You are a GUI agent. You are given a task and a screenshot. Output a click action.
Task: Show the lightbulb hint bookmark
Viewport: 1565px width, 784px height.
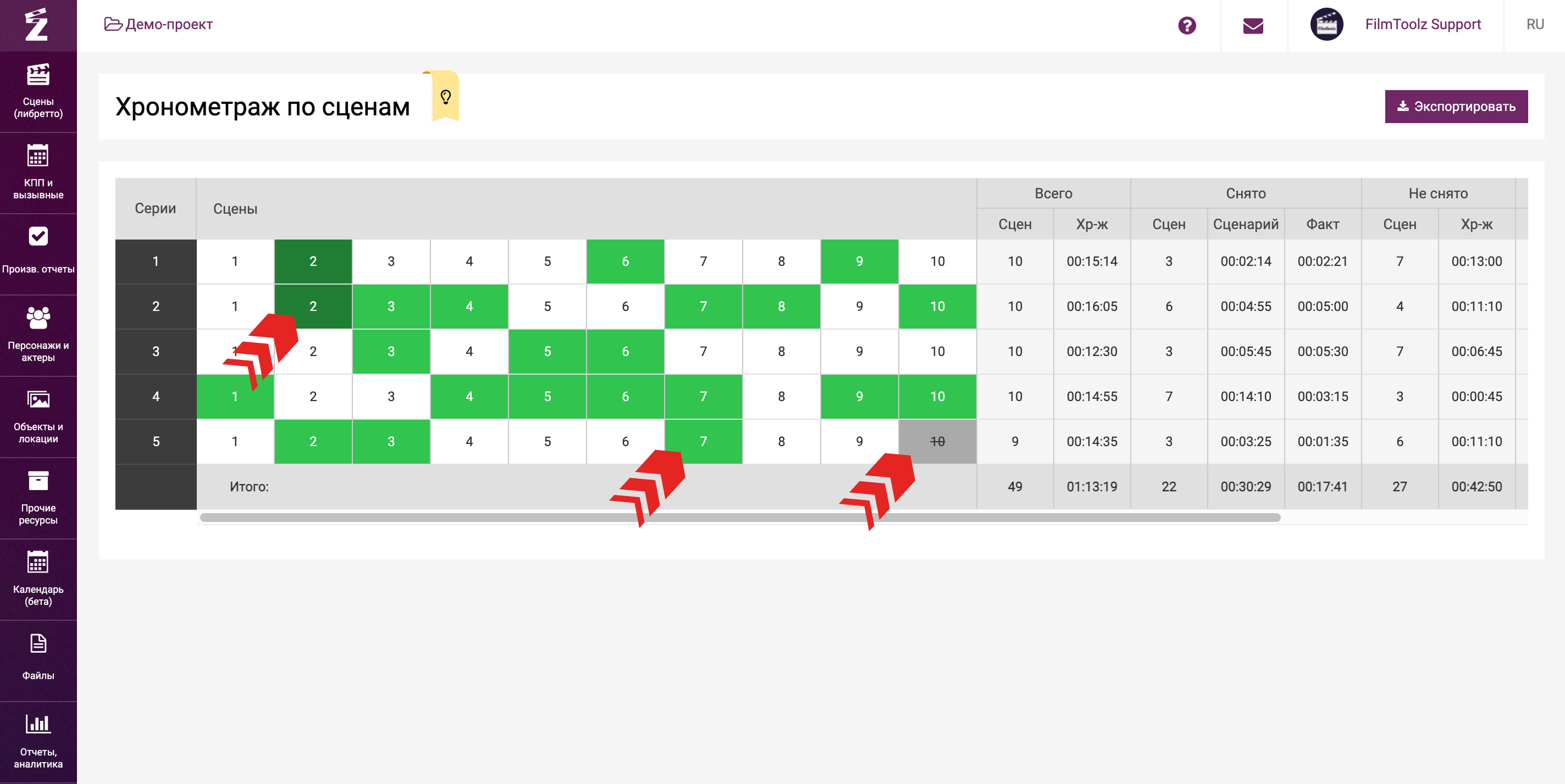click(445, 97)
